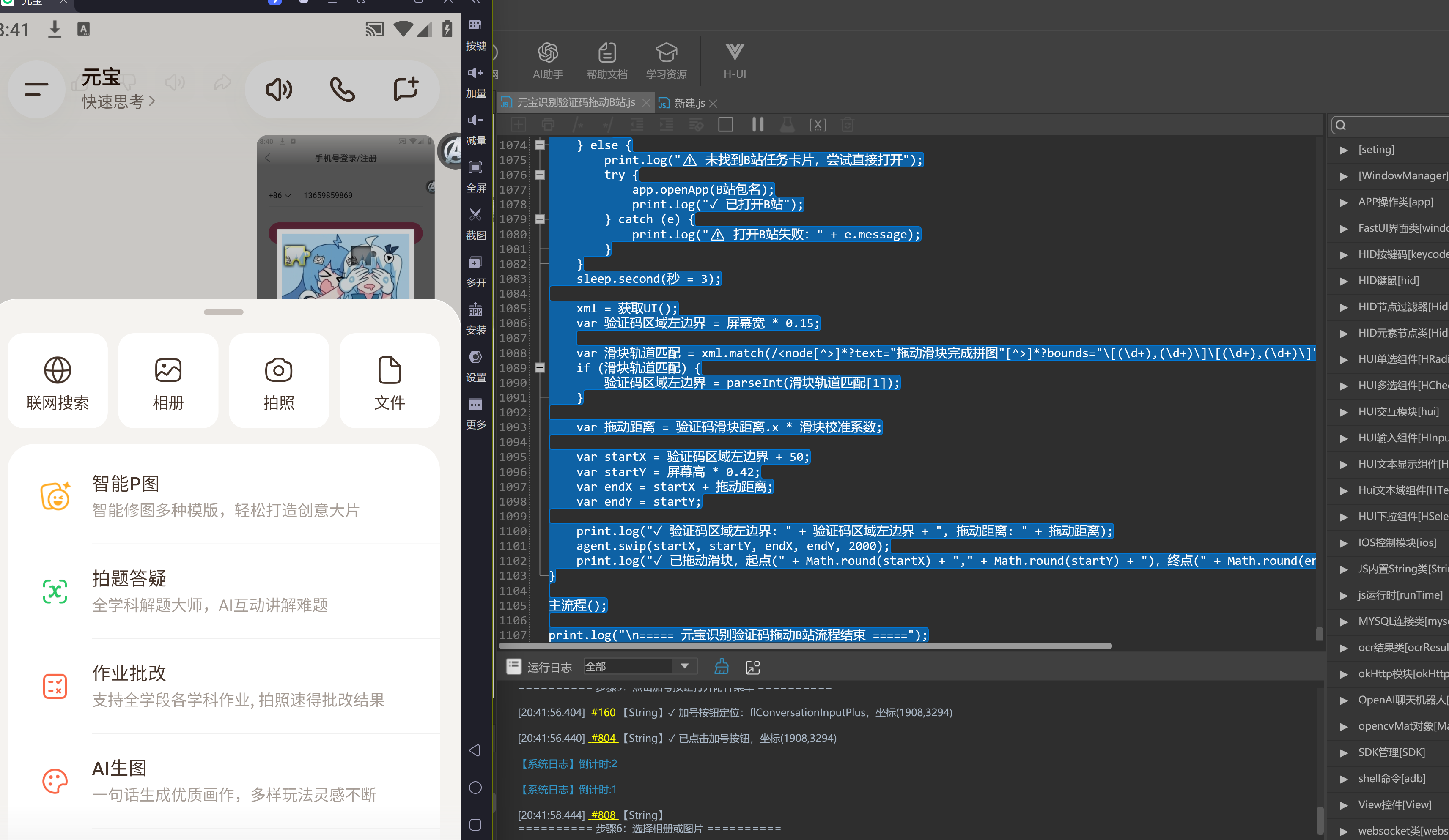
Task: Tap the 拍照 camera button
Action: [279, 380]
